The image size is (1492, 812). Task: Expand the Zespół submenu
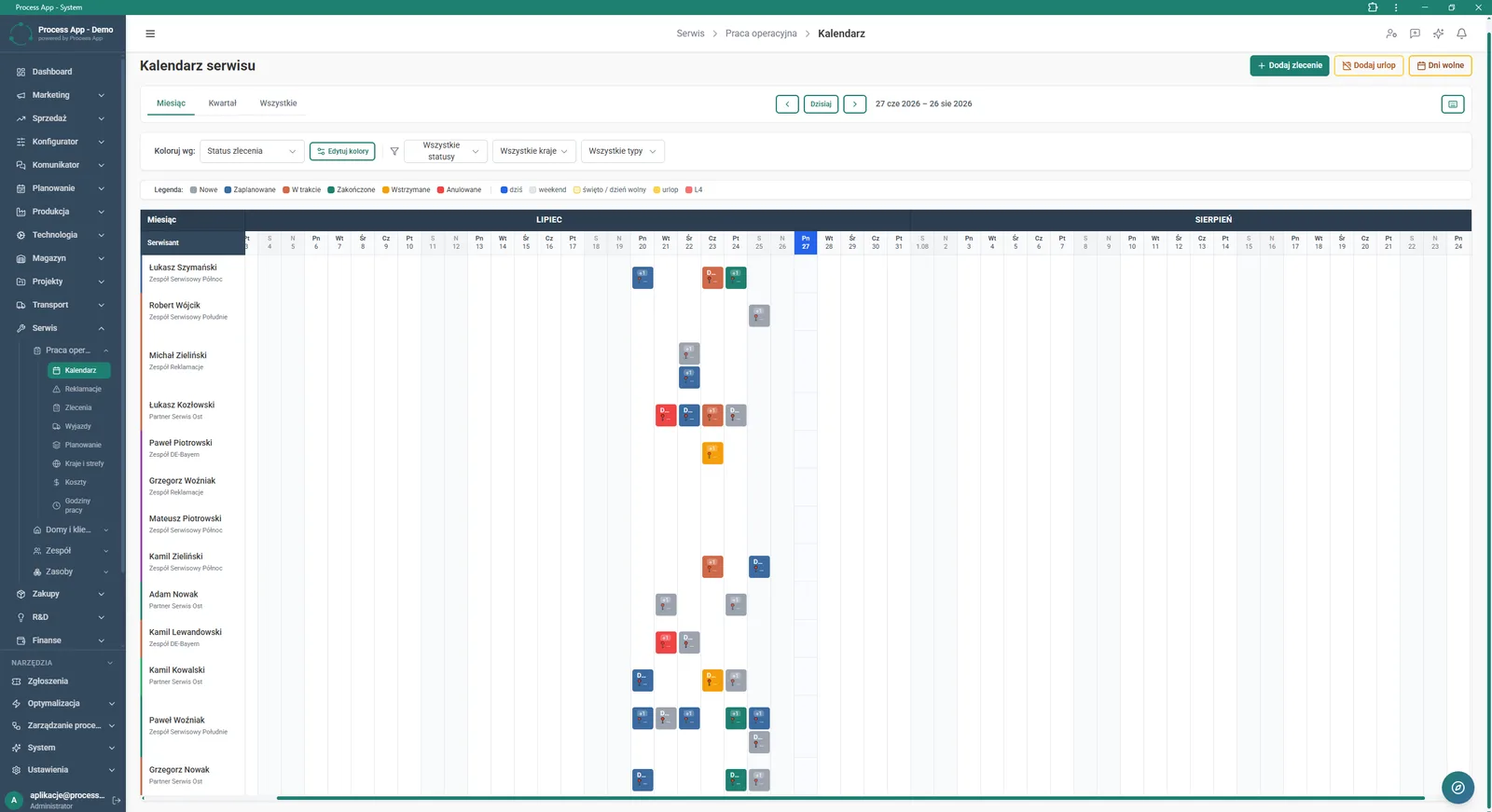tap(70, 551)
